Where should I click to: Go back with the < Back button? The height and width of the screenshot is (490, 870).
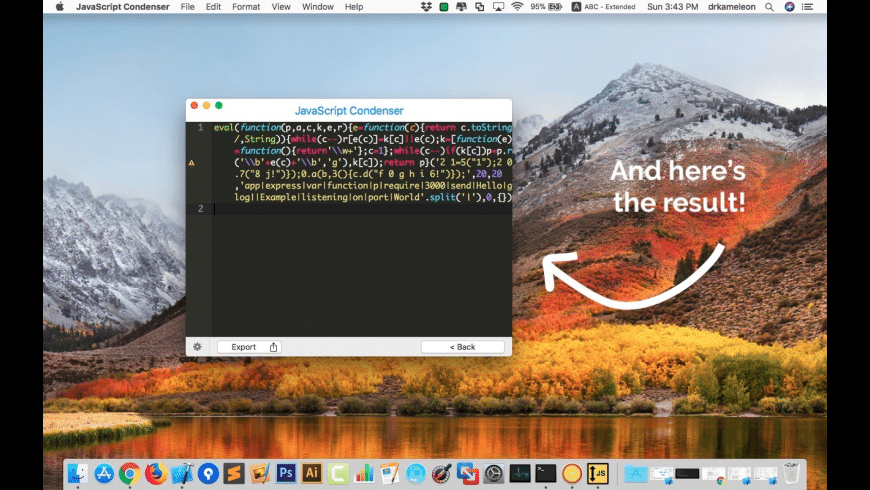click(x=463, y=347)
